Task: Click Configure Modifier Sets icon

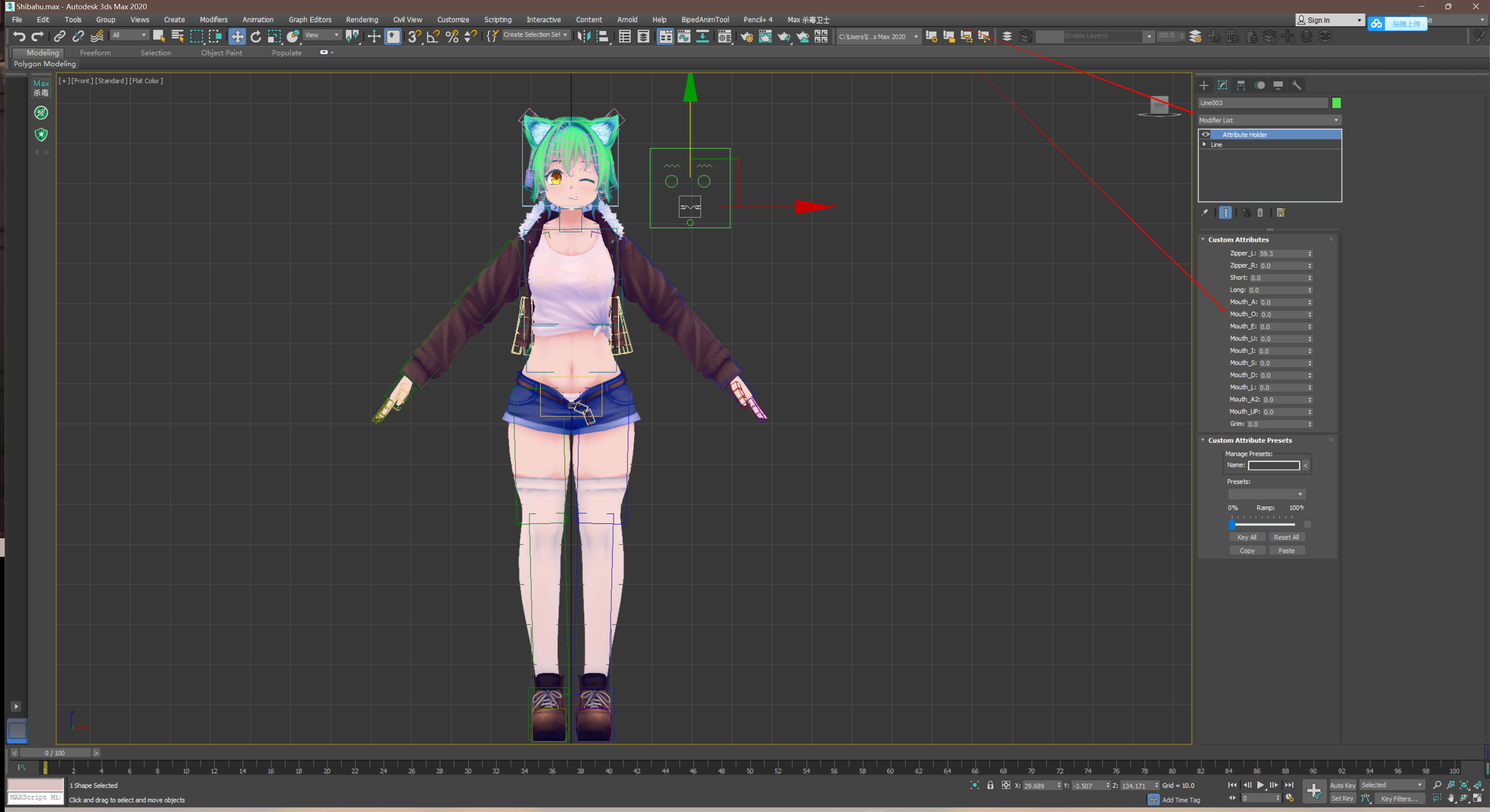Action: click(1281, 212)
